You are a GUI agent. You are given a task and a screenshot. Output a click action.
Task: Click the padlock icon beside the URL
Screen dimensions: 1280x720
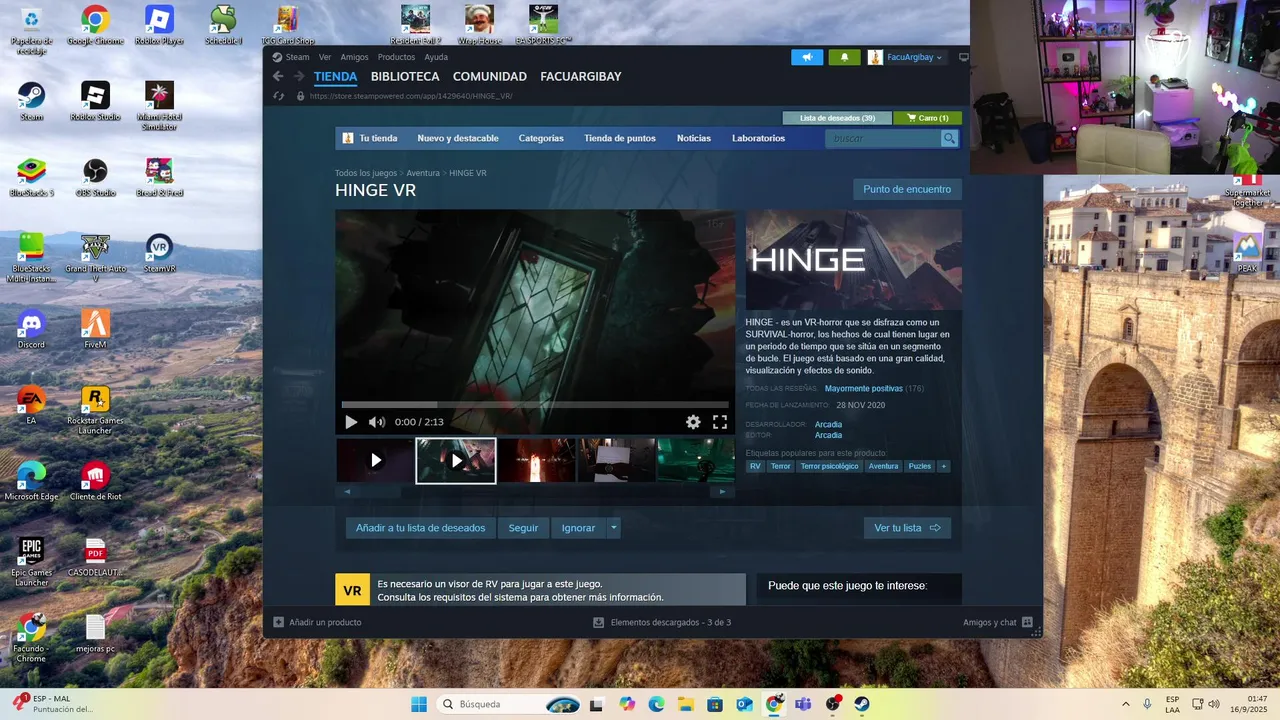pyautogui.click(x=300, y=96)
